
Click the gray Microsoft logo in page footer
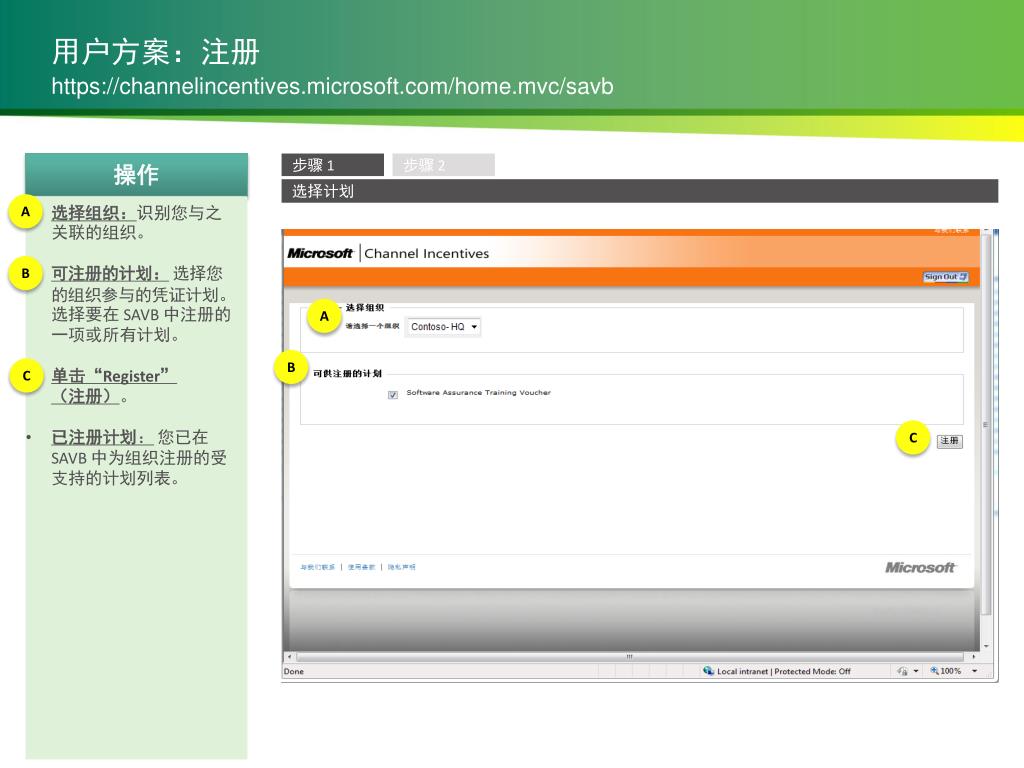(x=920, y=567)
